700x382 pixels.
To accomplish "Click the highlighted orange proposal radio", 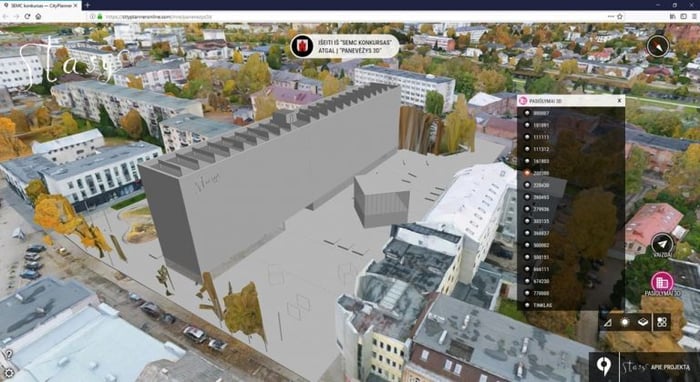I will tap(527, 173).
